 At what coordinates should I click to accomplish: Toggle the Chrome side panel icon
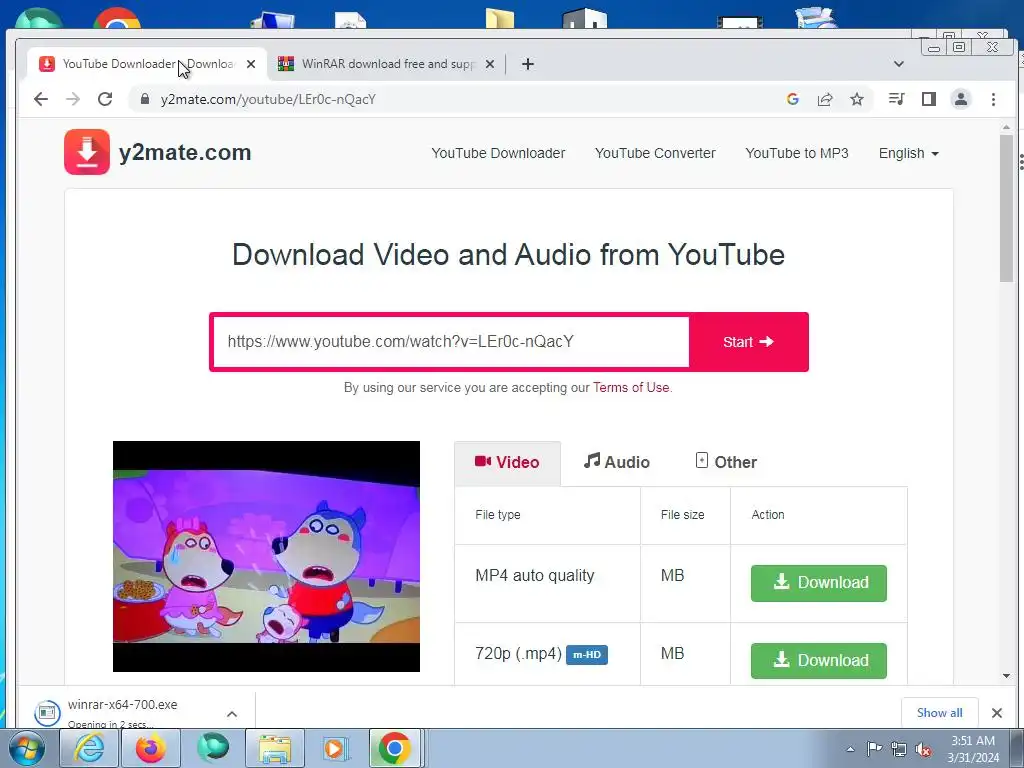pyautogui.click(x=929, y=99)
